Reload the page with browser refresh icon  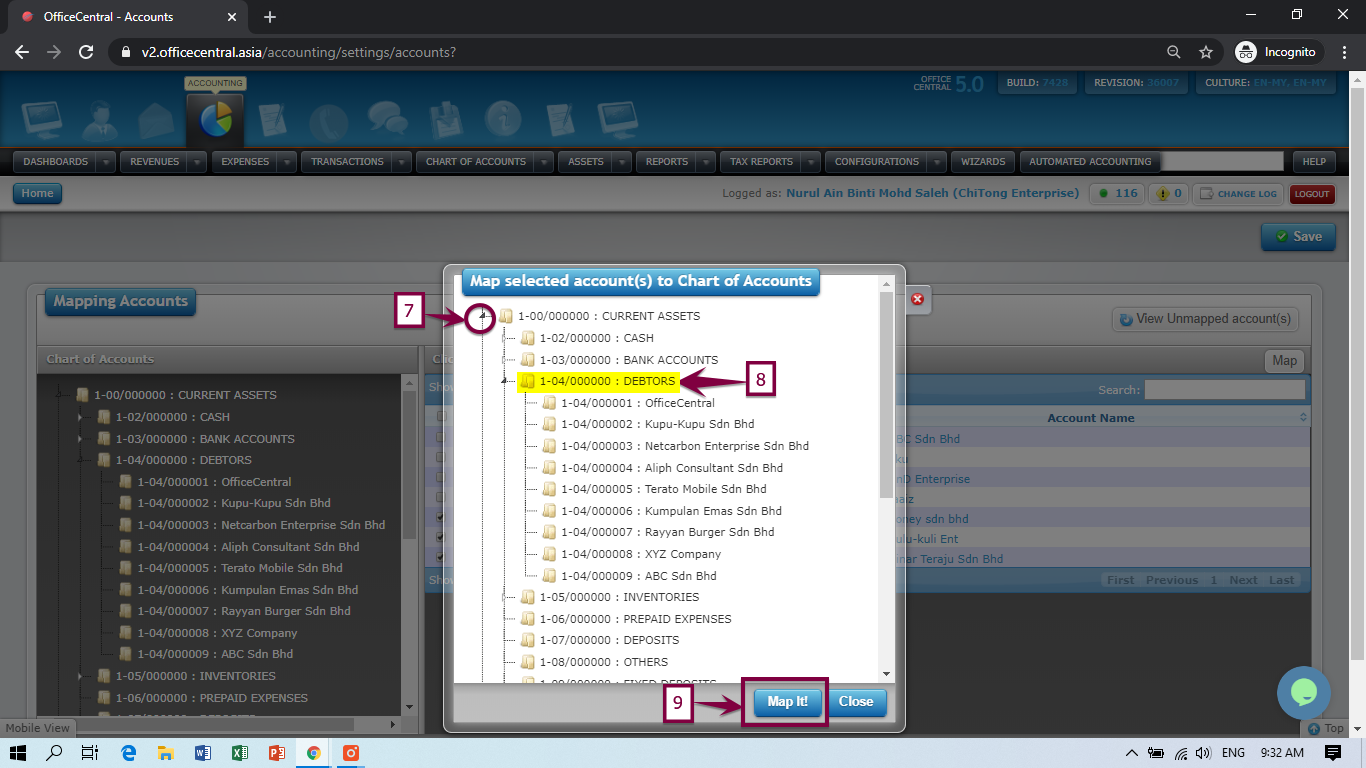[86, 52]
